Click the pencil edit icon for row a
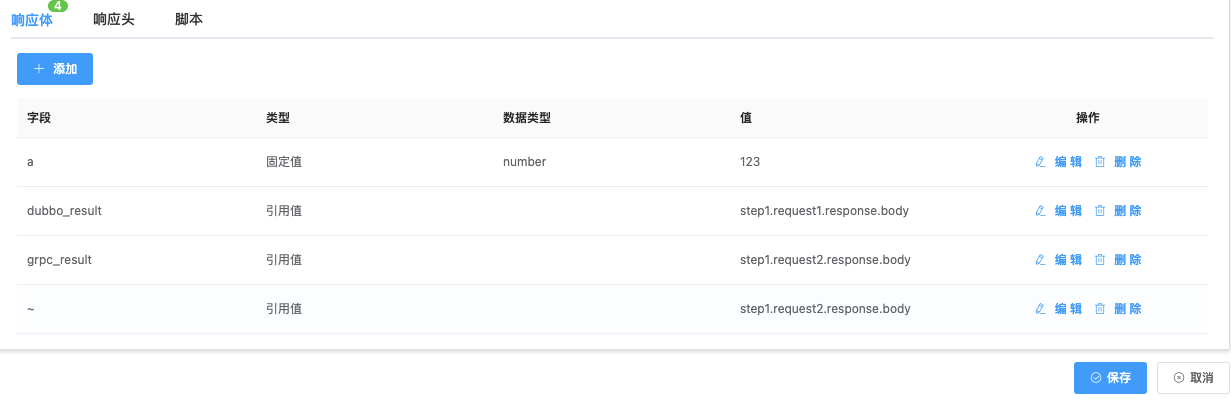The width and height of the screenshot is (1231, 406). point(1040,162)
